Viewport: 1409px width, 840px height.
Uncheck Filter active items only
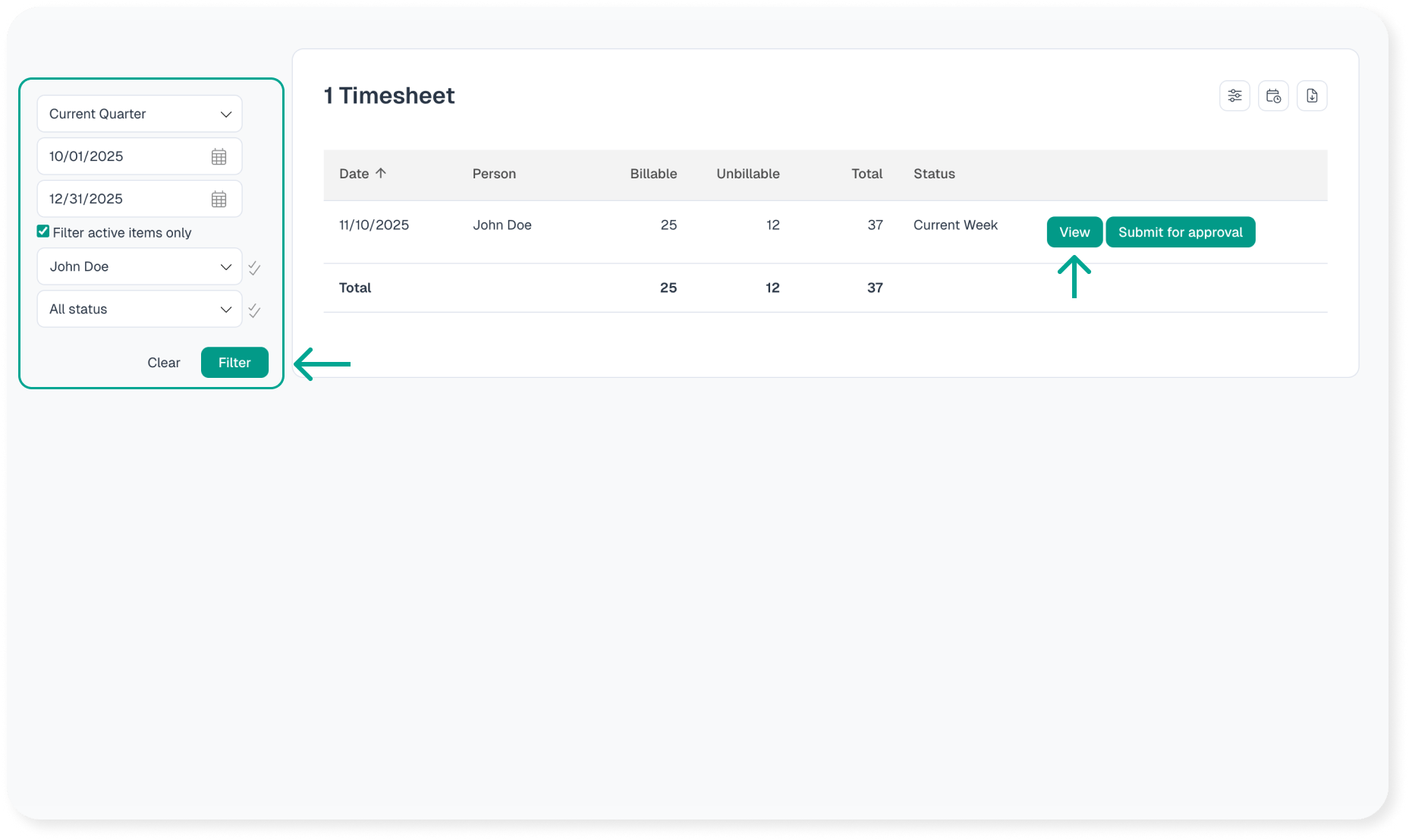pyautogui.click(x=43, y=231)
